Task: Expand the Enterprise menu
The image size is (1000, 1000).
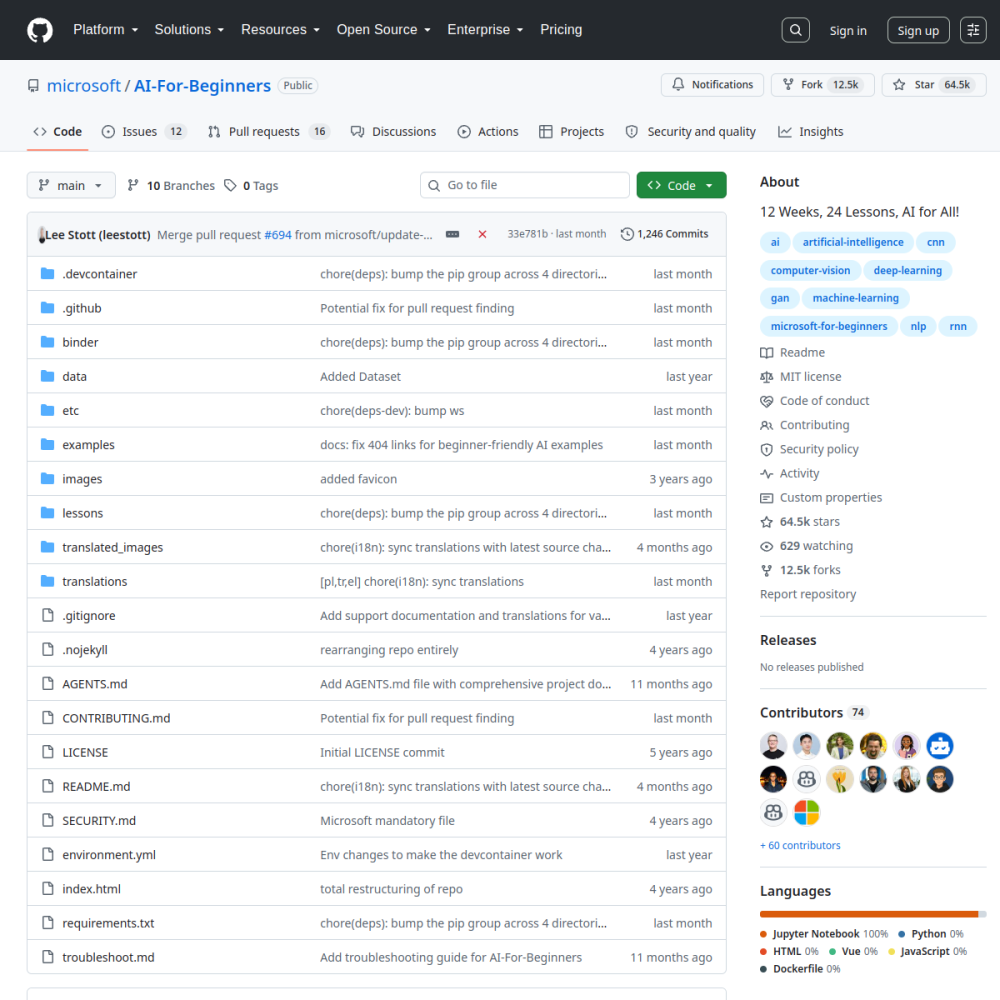Action: pos(485,29)
